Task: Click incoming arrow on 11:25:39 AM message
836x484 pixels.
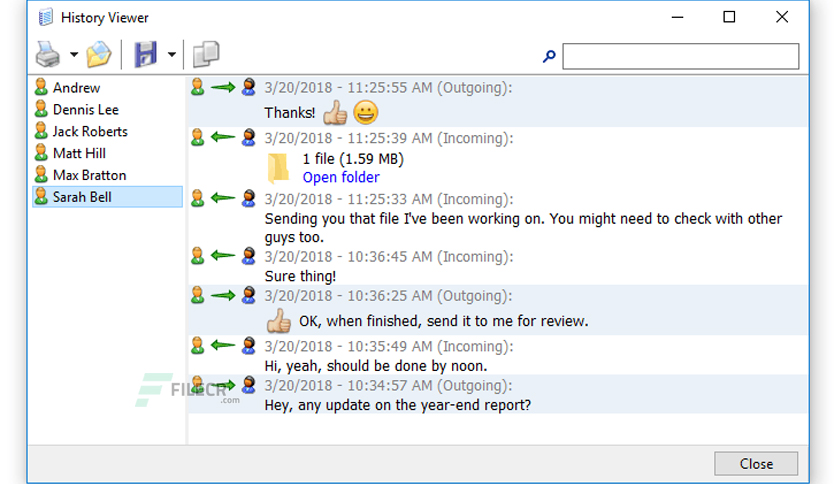Action: point(223,138)
